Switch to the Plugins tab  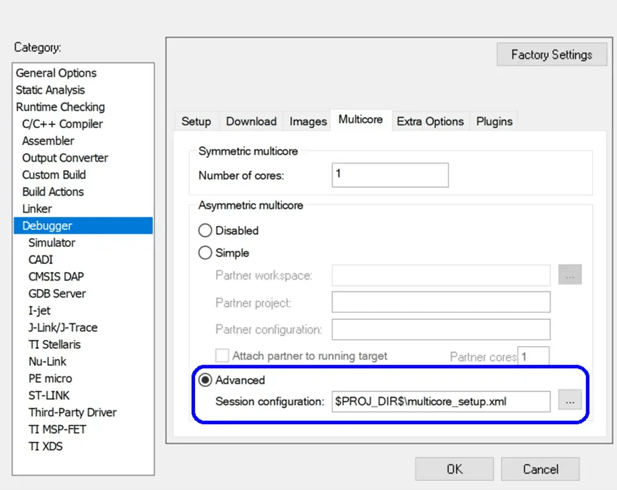coord(494,121)
